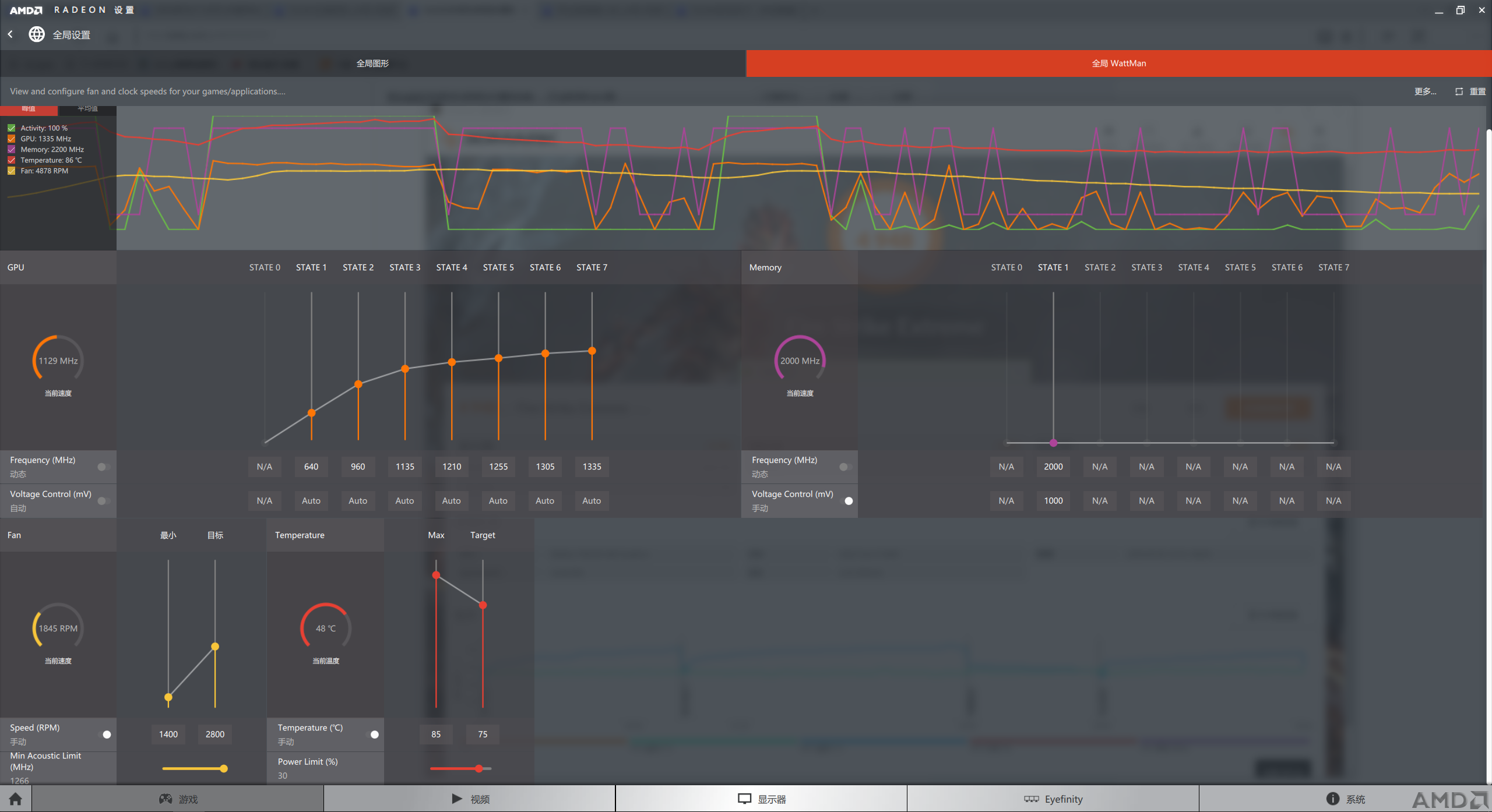Click the reset icon next to 重置
The image size is (1492, 812).
[1459, 91]
